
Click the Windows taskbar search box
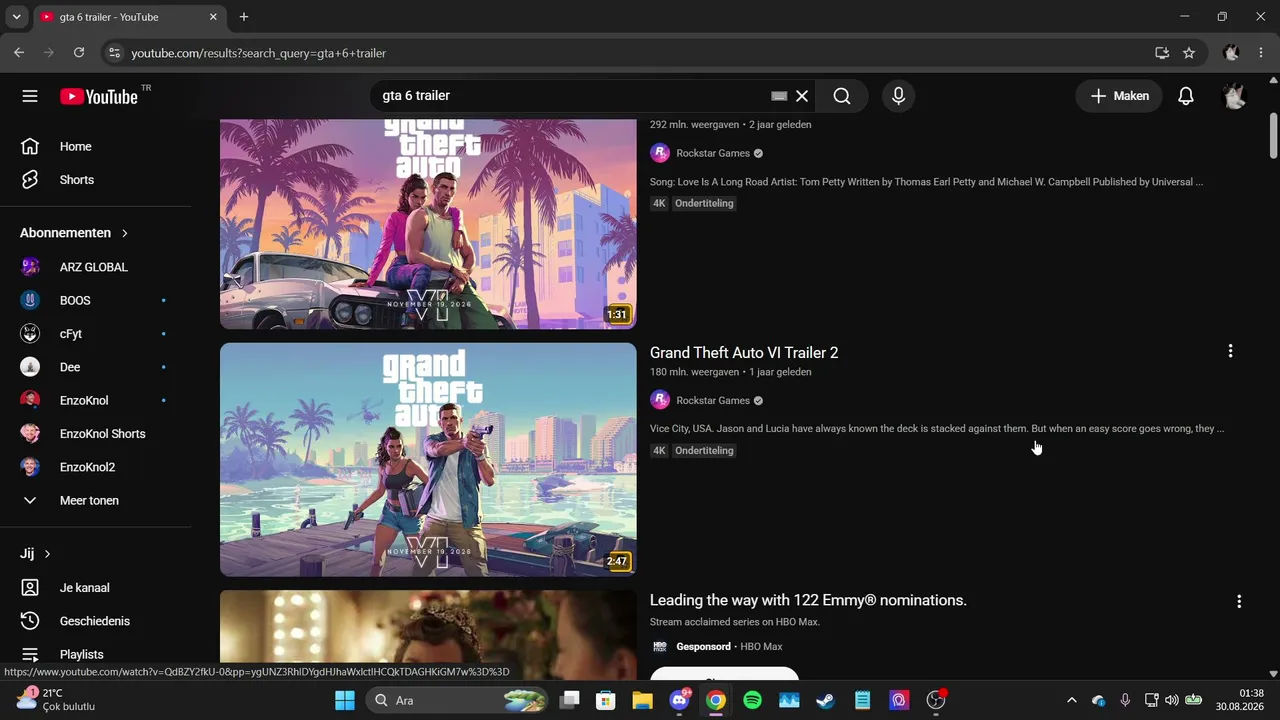[458, 700]
